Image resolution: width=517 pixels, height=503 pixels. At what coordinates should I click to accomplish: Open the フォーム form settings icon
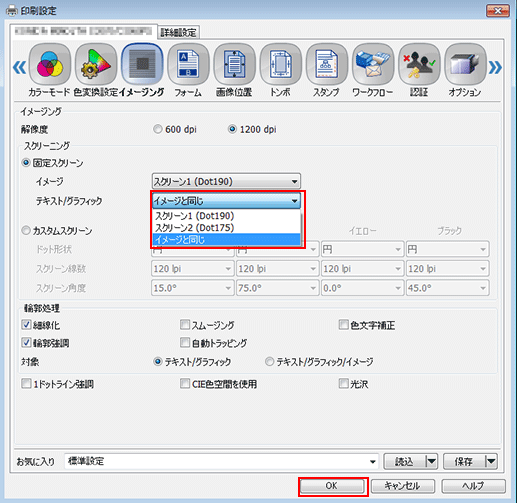click(x=188, y=64)
